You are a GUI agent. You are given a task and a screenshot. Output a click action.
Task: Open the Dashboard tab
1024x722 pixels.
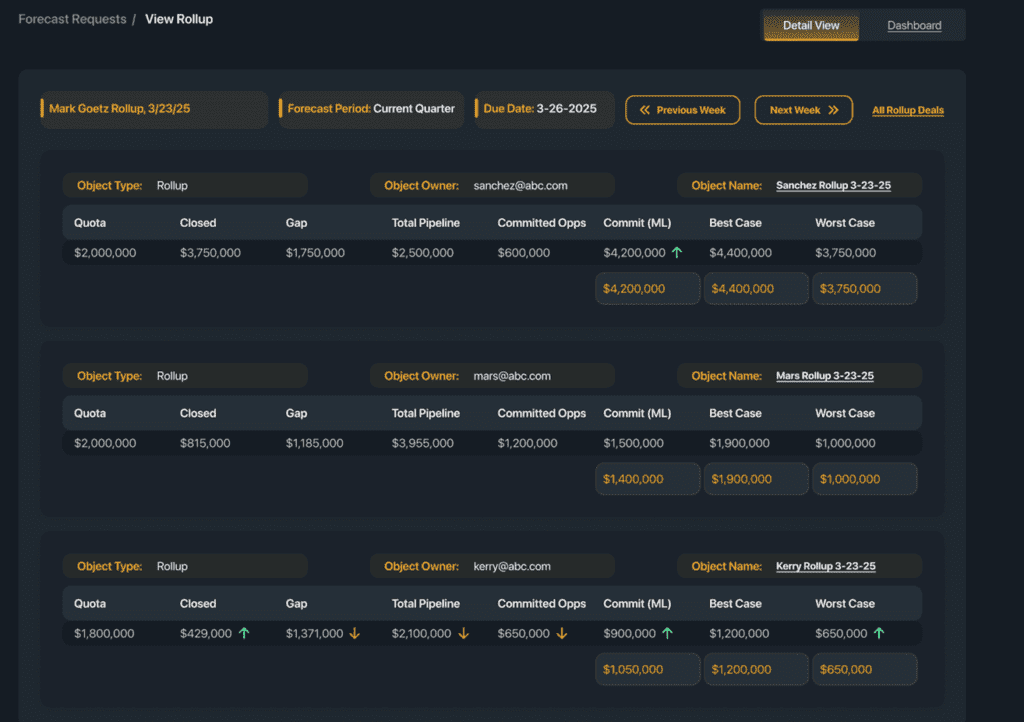[x=914, y=25]
